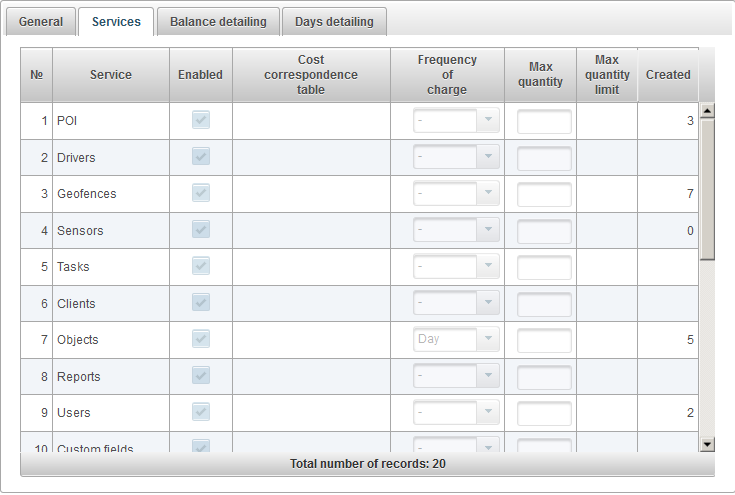Viewport: 735px width, 495px height.
Task: Open the Balance detailing tab
Action: coord(218,22)
